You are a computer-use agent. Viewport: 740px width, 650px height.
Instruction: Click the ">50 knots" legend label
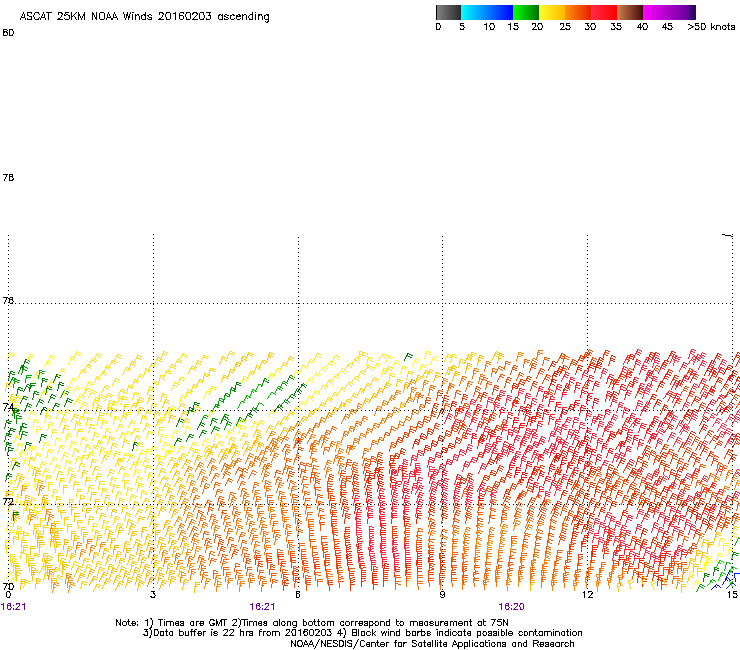711,27
